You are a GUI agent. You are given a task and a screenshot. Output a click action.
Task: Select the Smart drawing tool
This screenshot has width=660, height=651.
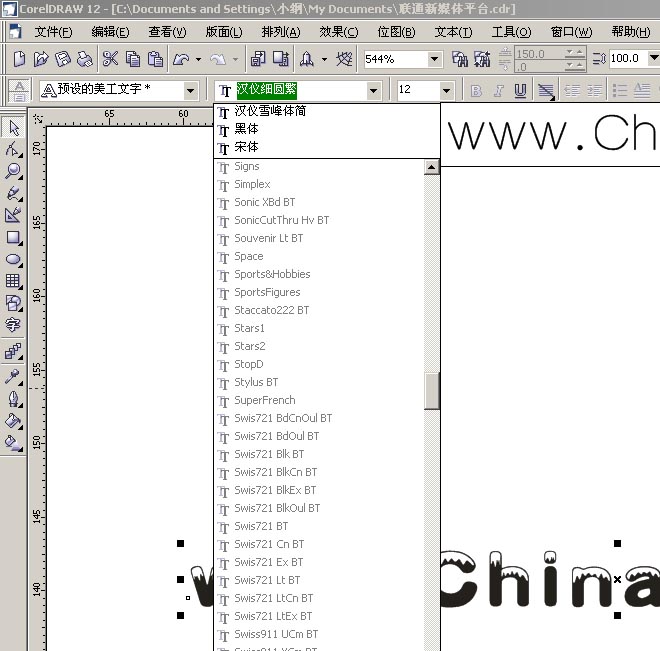pyautogui.click(x=13, y=215)
